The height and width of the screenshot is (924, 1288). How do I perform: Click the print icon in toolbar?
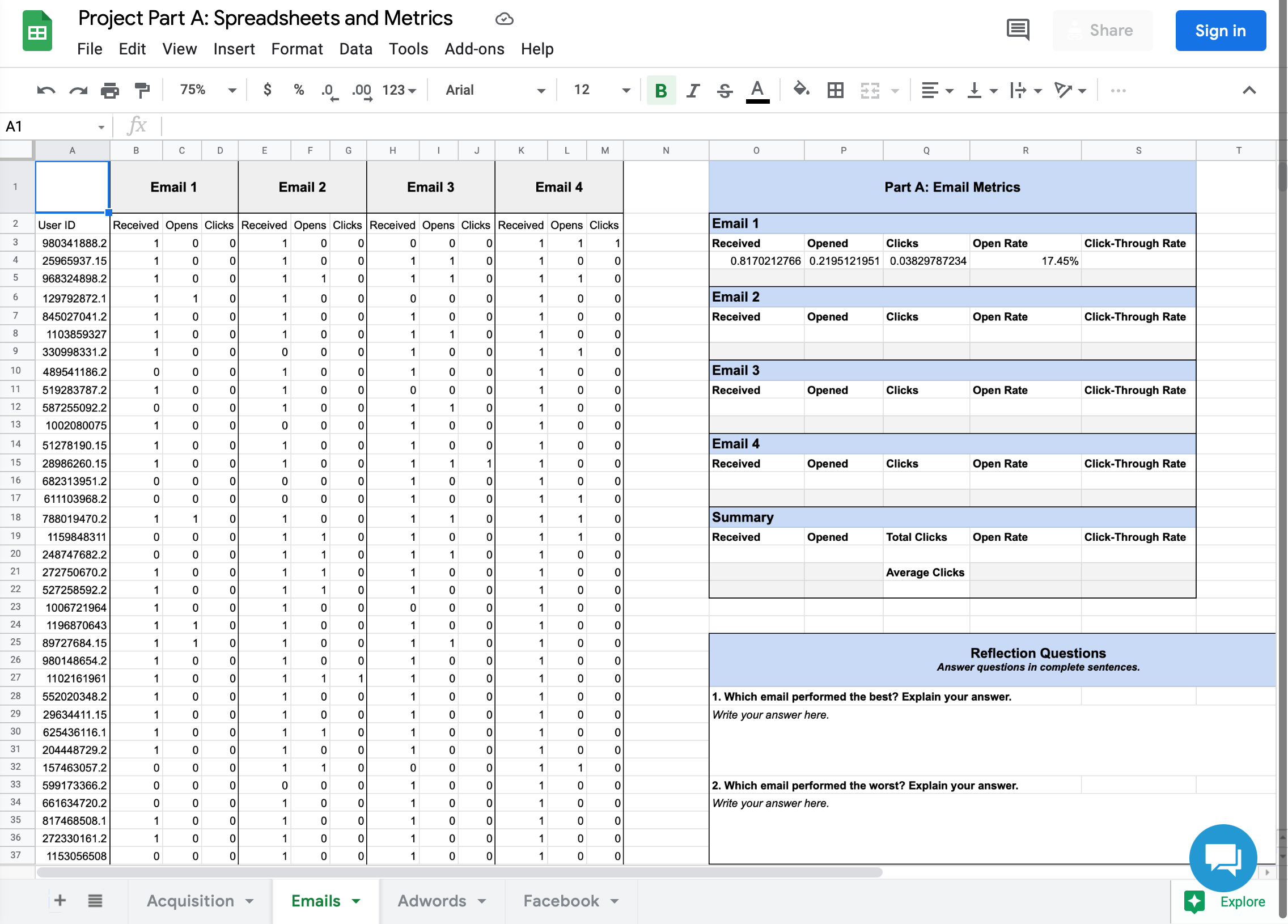tap(109, 90)
